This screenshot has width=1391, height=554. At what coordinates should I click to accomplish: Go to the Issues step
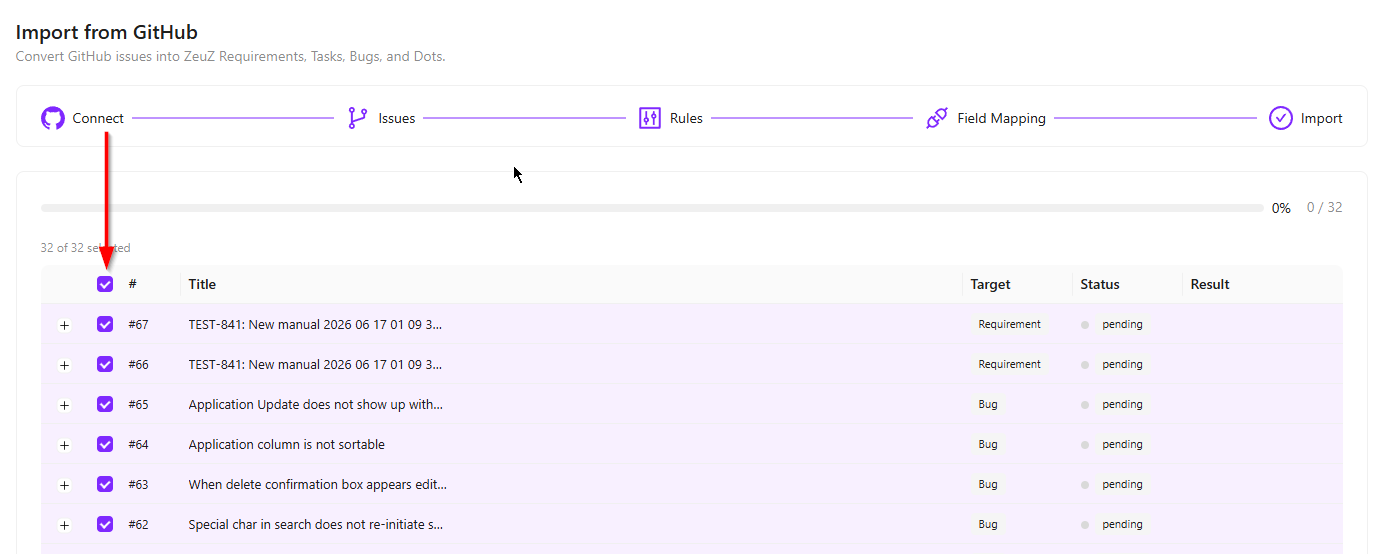pyautogui.click(x=381, y=118)
